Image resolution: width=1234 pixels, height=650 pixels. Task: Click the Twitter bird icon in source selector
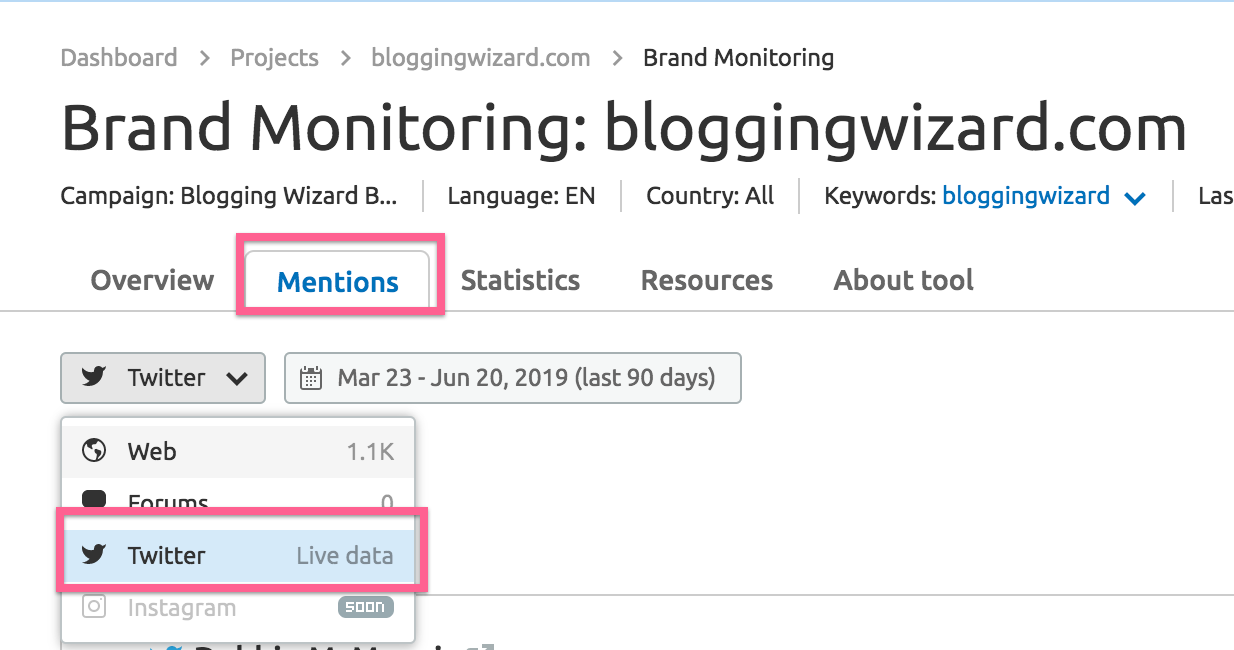(94, 377)
